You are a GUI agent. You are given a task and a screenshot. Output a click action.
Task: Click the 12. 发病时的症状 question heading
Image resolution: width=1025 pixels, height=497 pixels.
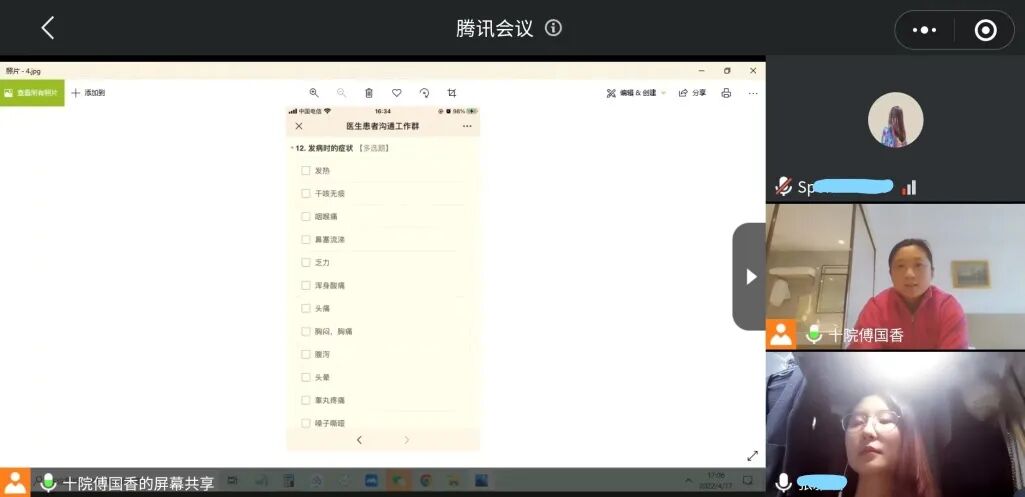[324, 148]
